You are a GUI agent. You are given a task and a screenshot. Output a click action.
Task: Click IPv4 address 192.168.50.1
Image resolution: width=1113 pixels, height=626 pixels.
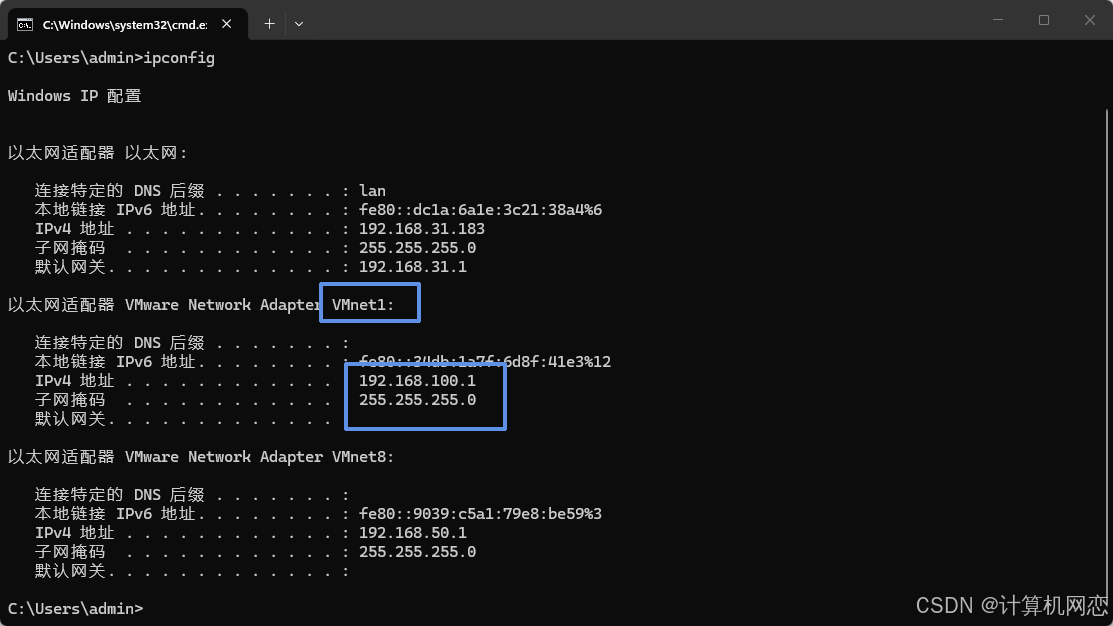[413, 532]
